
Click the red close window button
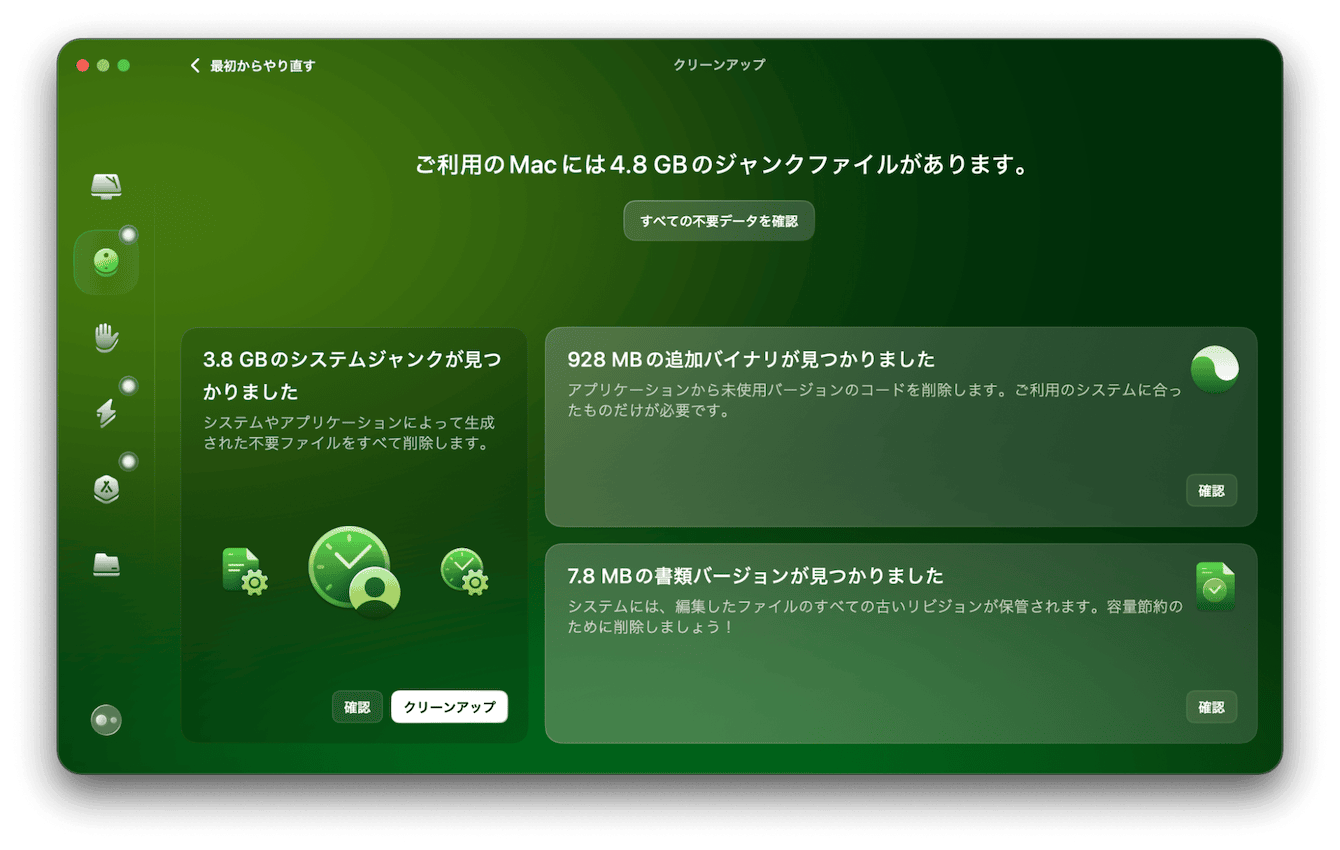83,66
